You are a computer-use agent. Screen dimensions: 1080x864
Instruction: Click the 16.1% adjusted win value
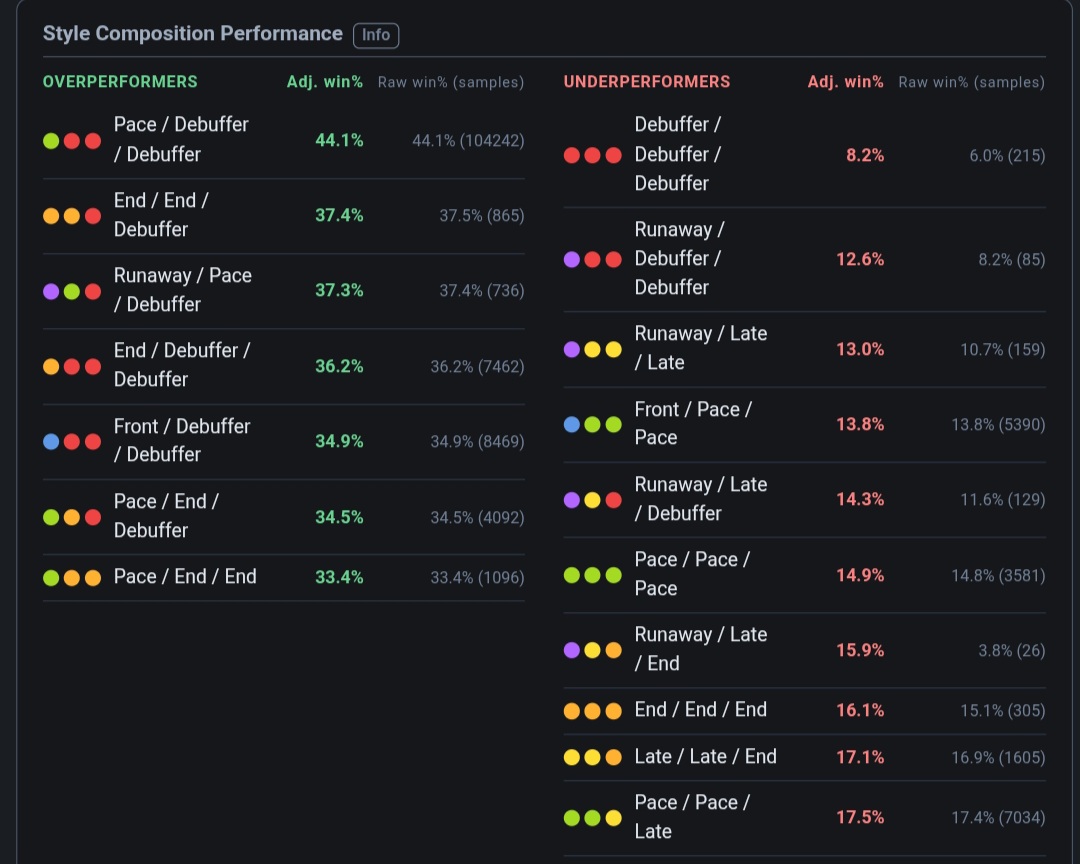[860, 710]
